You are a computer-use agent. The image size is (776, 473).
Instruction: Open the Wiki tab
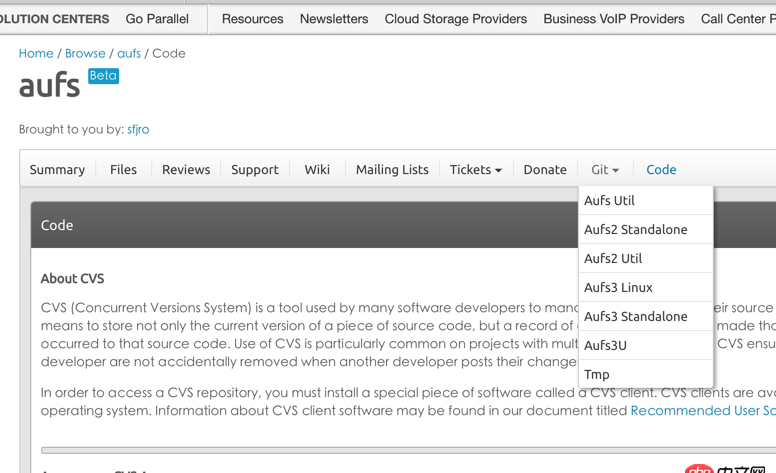[x=317, y=170]
